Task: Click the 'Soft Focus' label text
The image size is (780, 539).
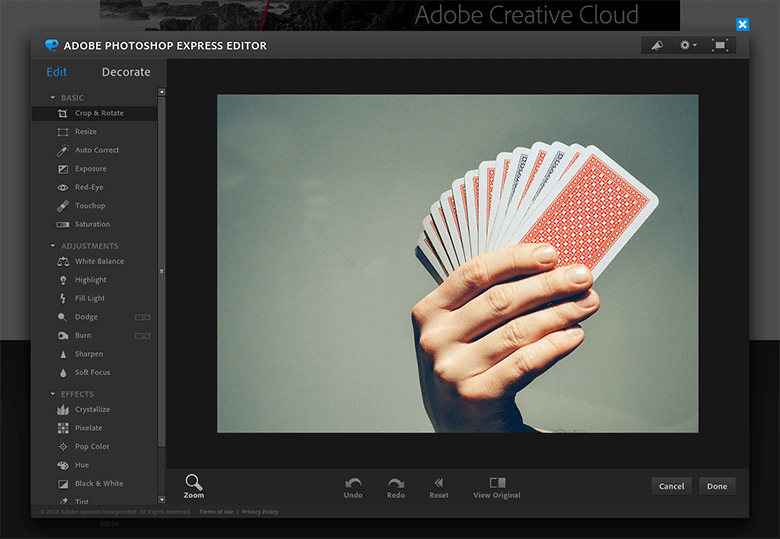Action: click(x=93, y=372)
